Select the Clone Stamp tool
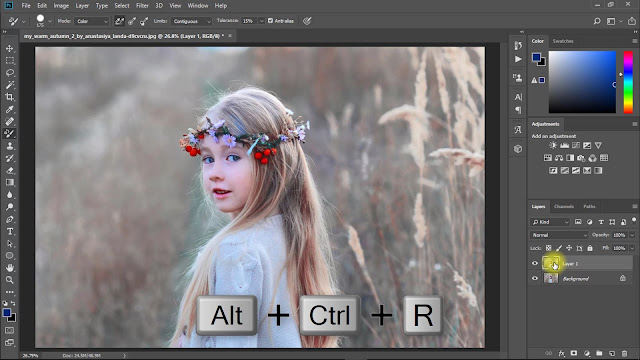 click(x=9, y=146)
